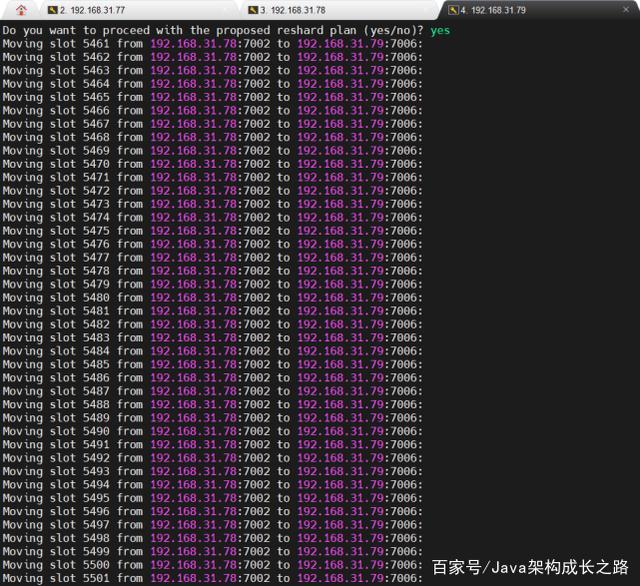Click the word 'slot' on the slot 5487 line

(63, 391)
